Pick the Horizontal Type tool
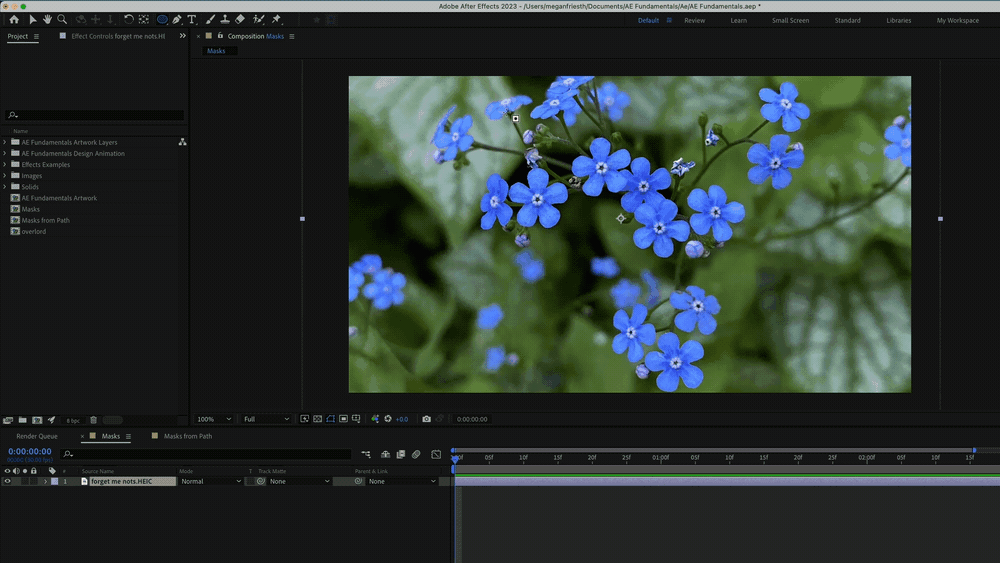The height and width of the screenshot is (563, 1000). tap(192, 19)
